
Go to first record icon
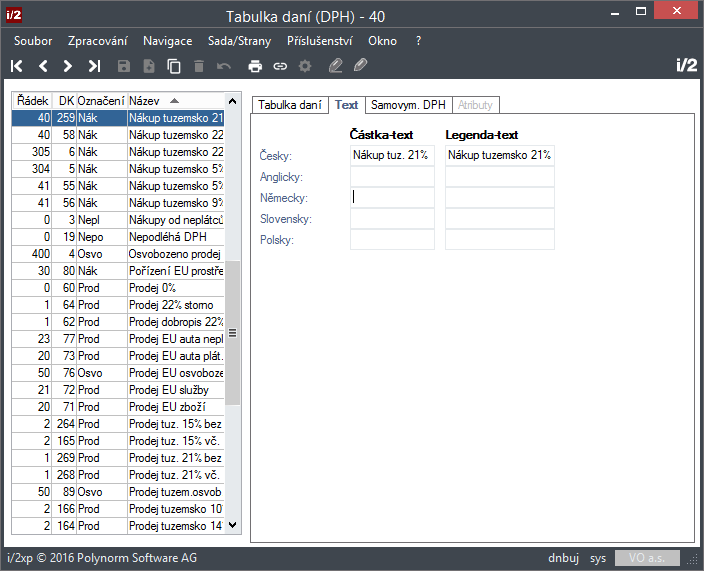coord(17,66)
